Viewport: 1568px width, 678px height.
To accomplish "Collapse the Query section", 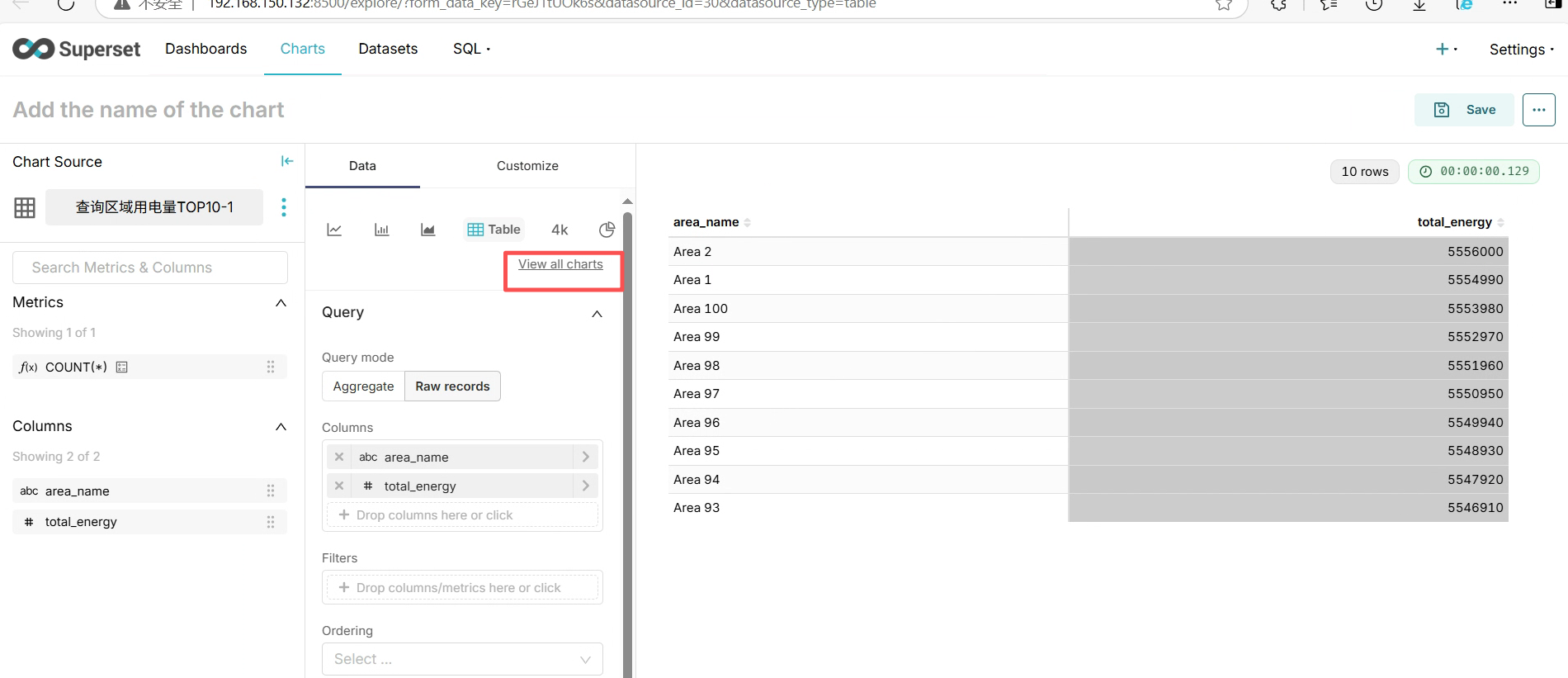I will coord(597,314).
